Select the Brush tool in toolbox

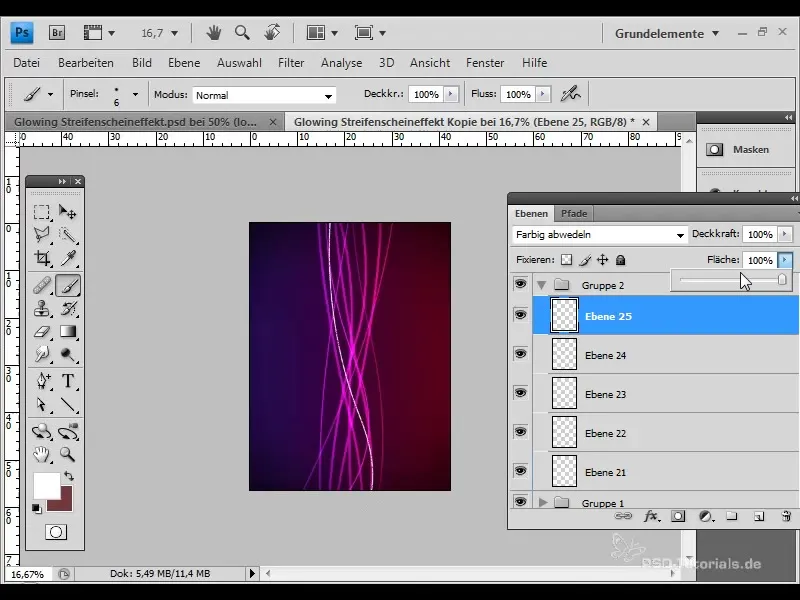point(67,285)
